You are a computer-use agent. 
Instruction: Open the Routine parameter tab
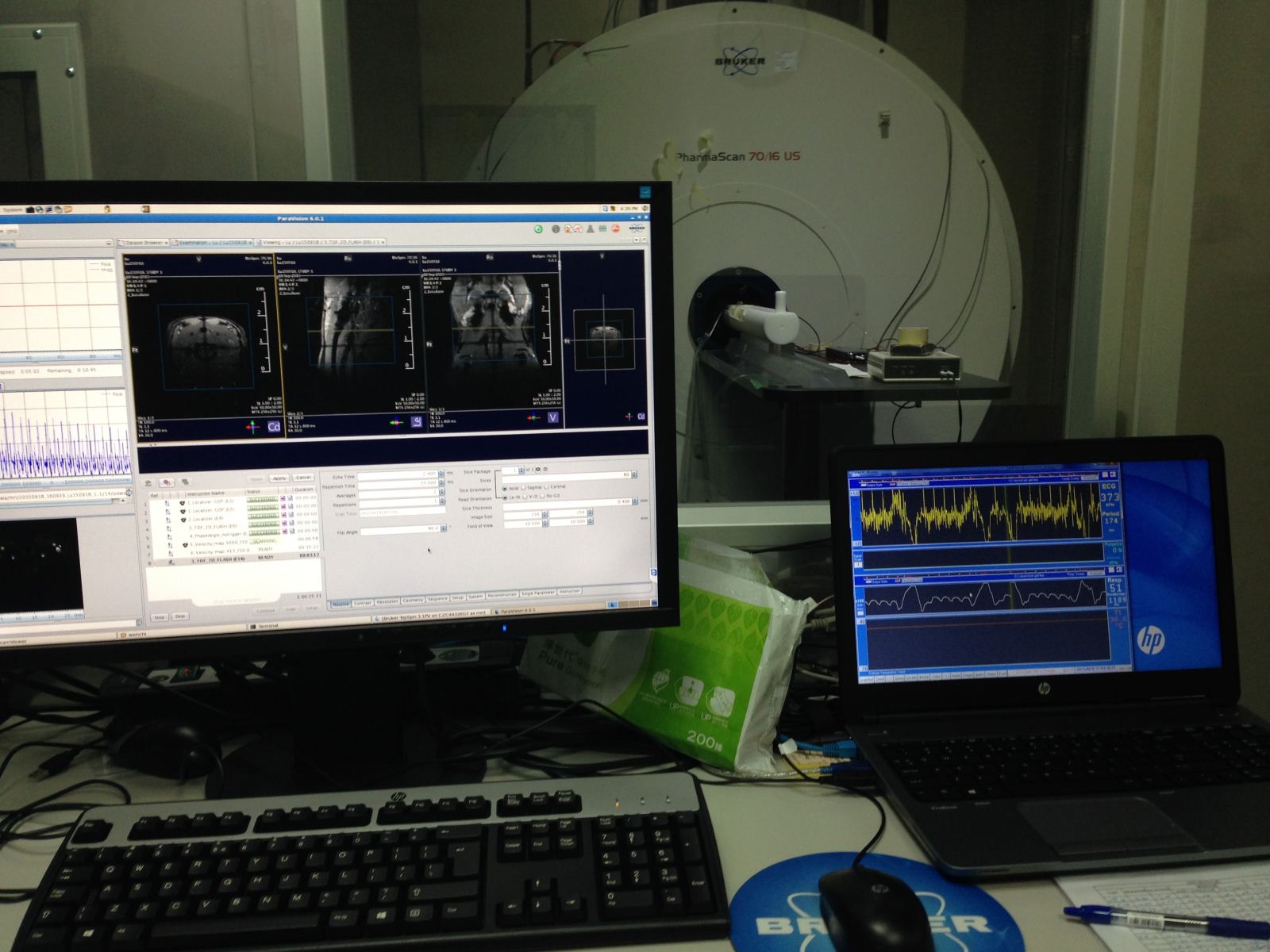(341, 604)
